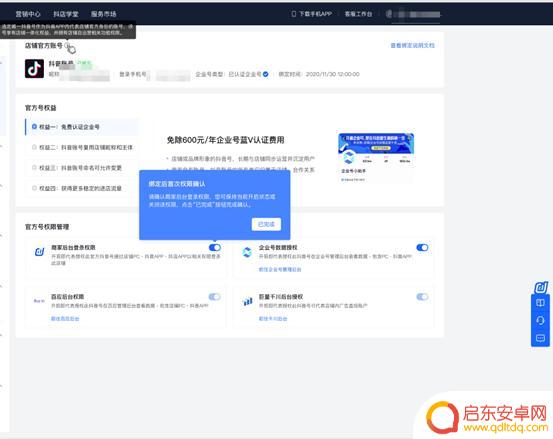This screenshot has width=553, height=439.
Task: Click the enterprise account preview thumbnail
Action: [x=376, y=157]
